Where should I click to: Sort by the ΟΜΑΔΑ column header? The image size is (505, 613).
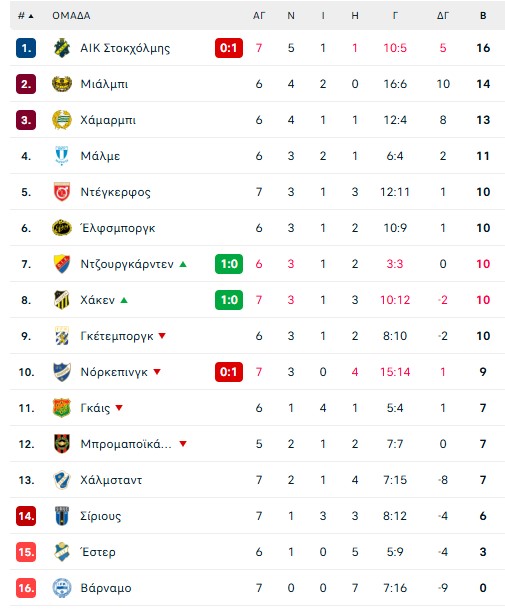coord(71,16)
